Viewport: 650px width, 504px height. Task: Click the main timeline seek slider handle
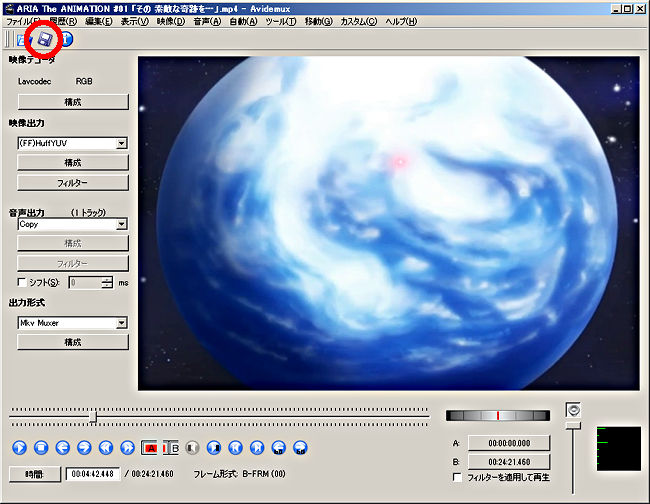93,417
